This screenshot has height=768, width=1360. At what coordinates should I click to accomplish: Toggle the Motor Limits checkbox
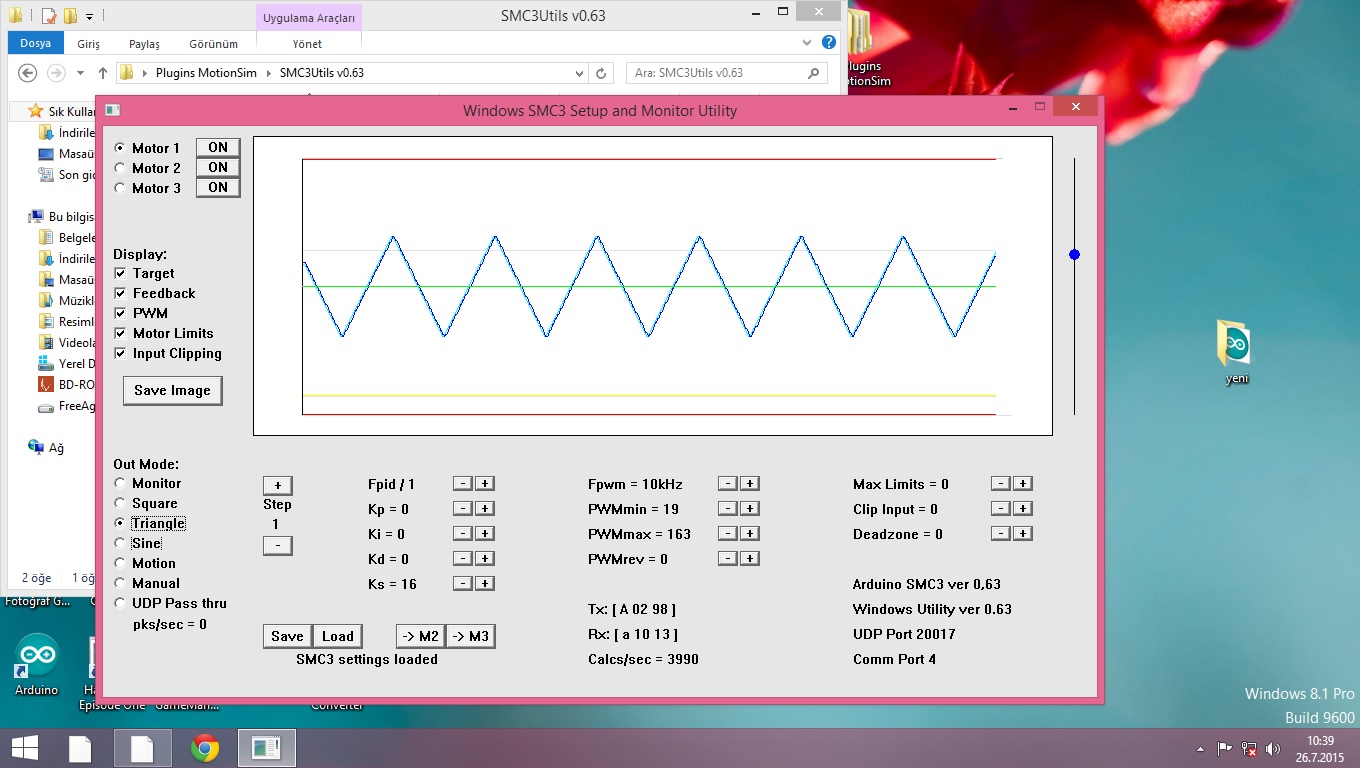[121, 334]
